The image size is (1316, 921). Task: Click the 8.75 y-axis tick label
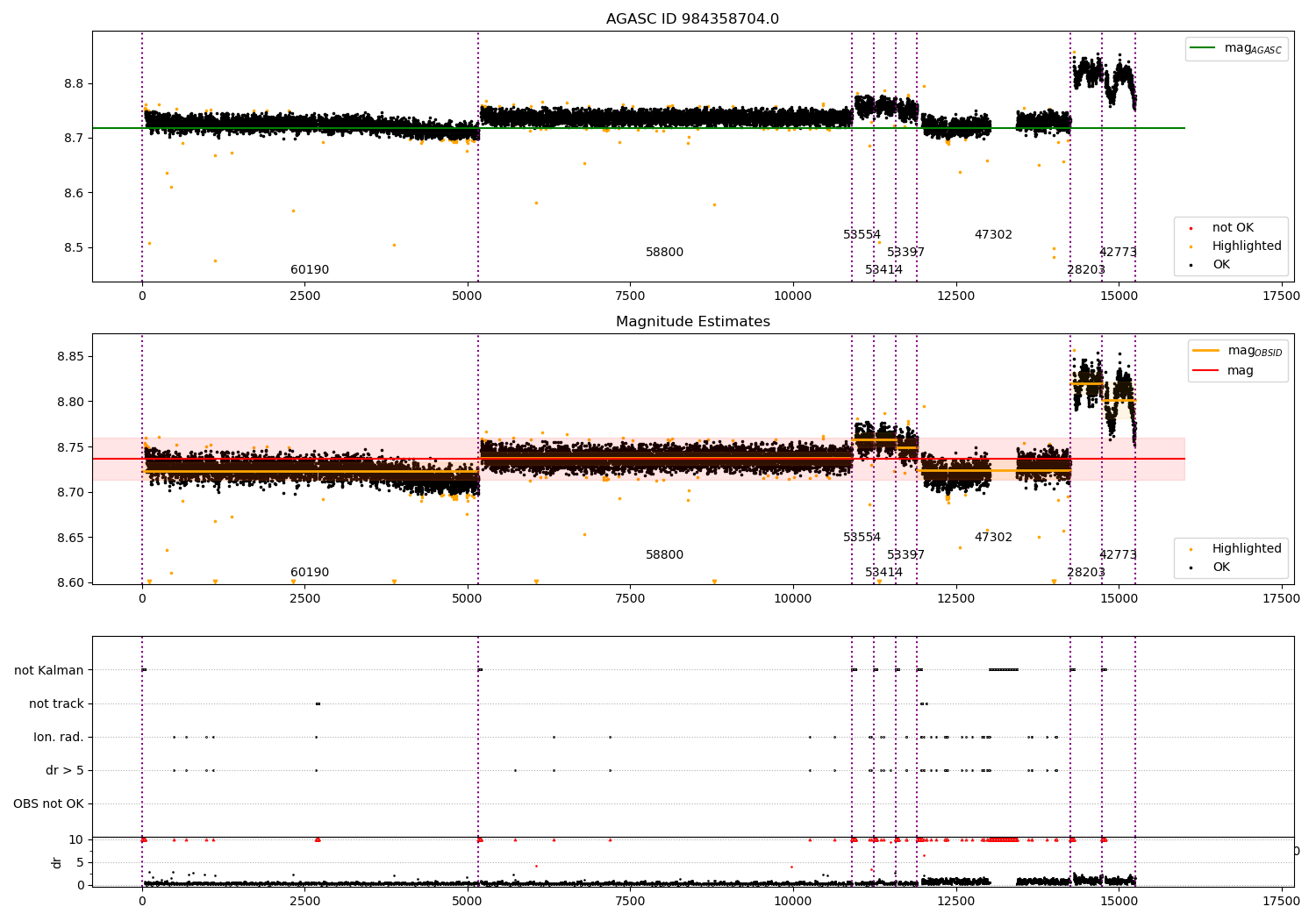point(70,447)
